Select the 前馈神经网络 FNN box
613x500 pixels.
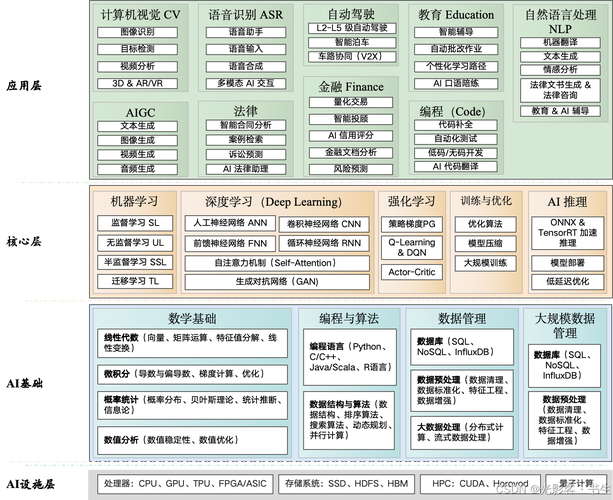point(230,244)
